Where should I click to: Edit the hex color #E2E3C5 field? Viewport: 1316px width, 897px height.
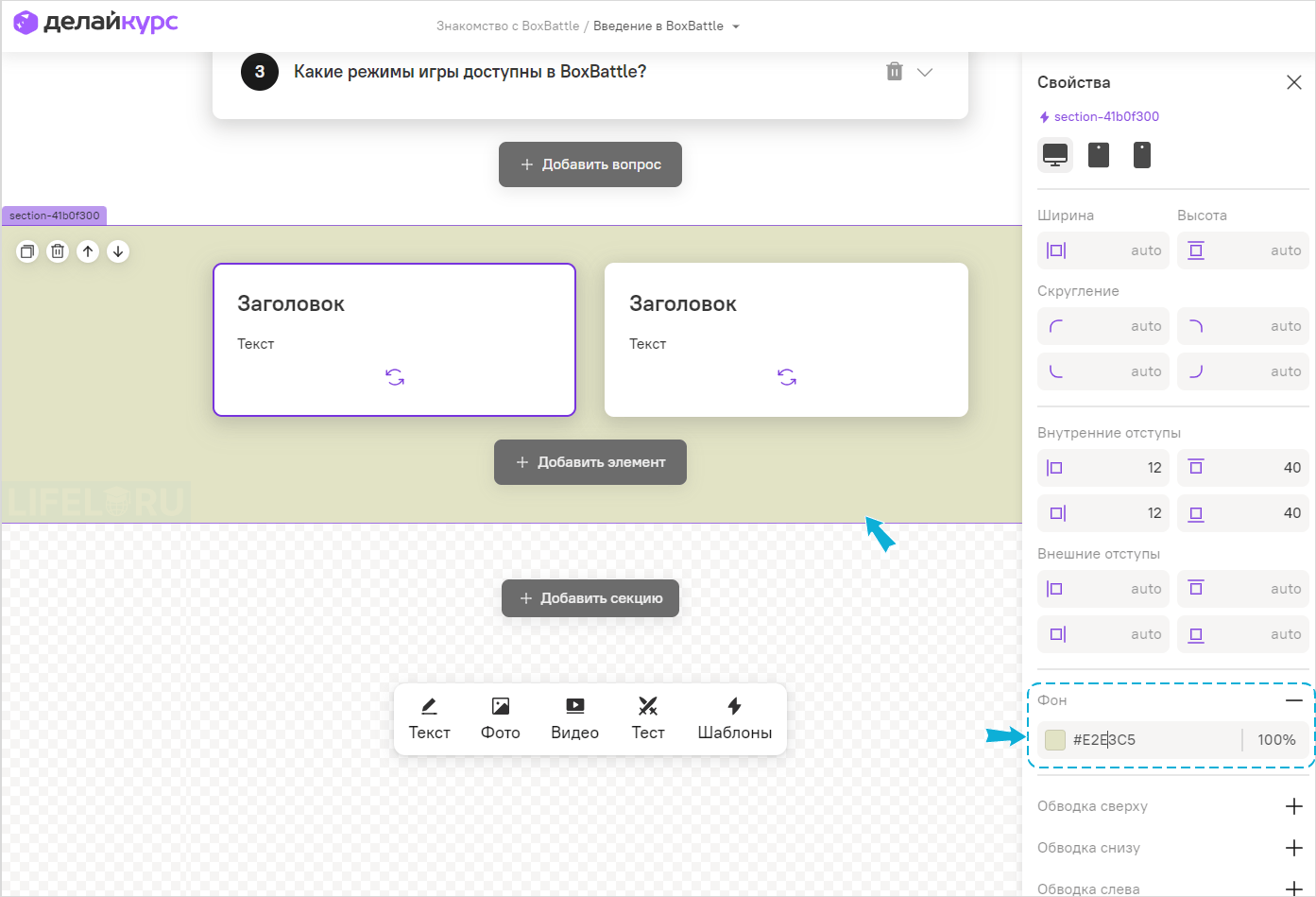[x=1153, y=740]
